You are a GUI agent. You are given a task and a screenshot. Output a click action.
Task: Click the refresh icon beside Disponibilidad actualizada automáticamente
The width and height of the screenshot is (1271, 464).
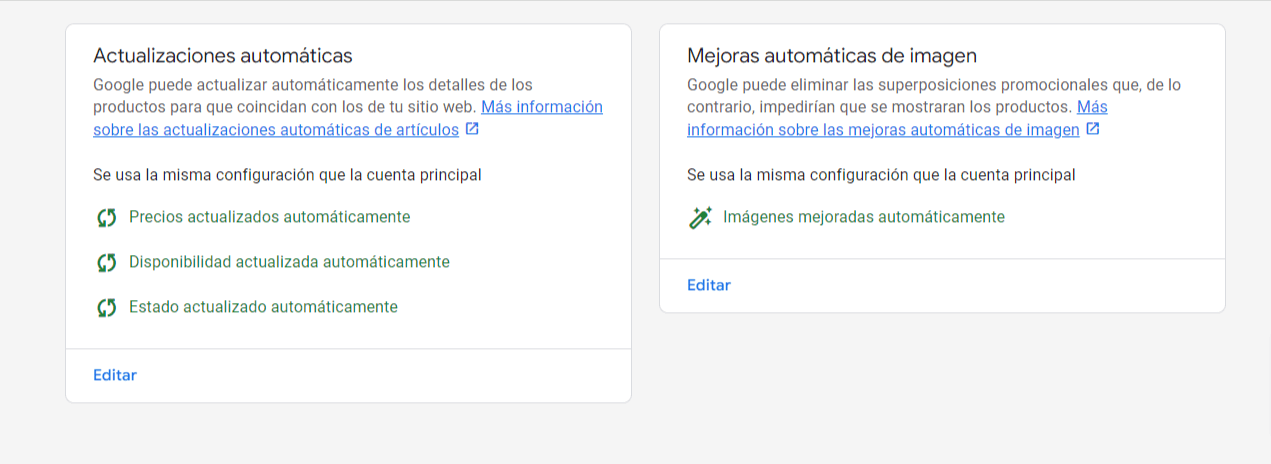pyautogui.click(x=106, y=262)
